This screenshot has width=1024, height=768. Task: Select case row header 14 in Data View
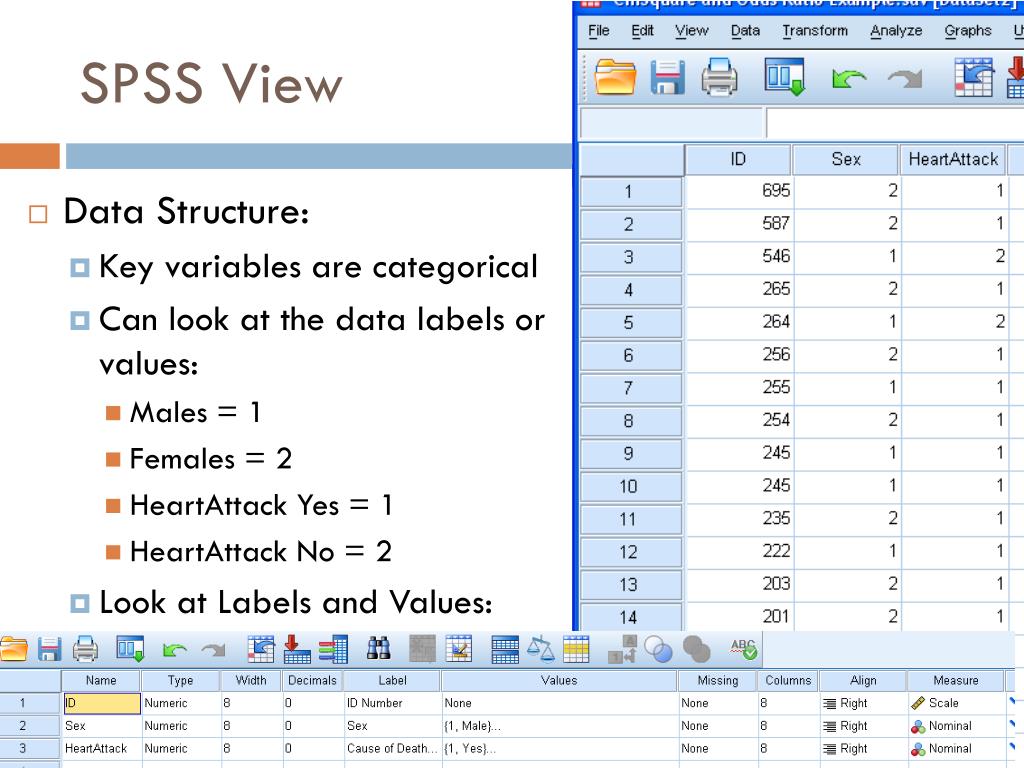point(631,617)
